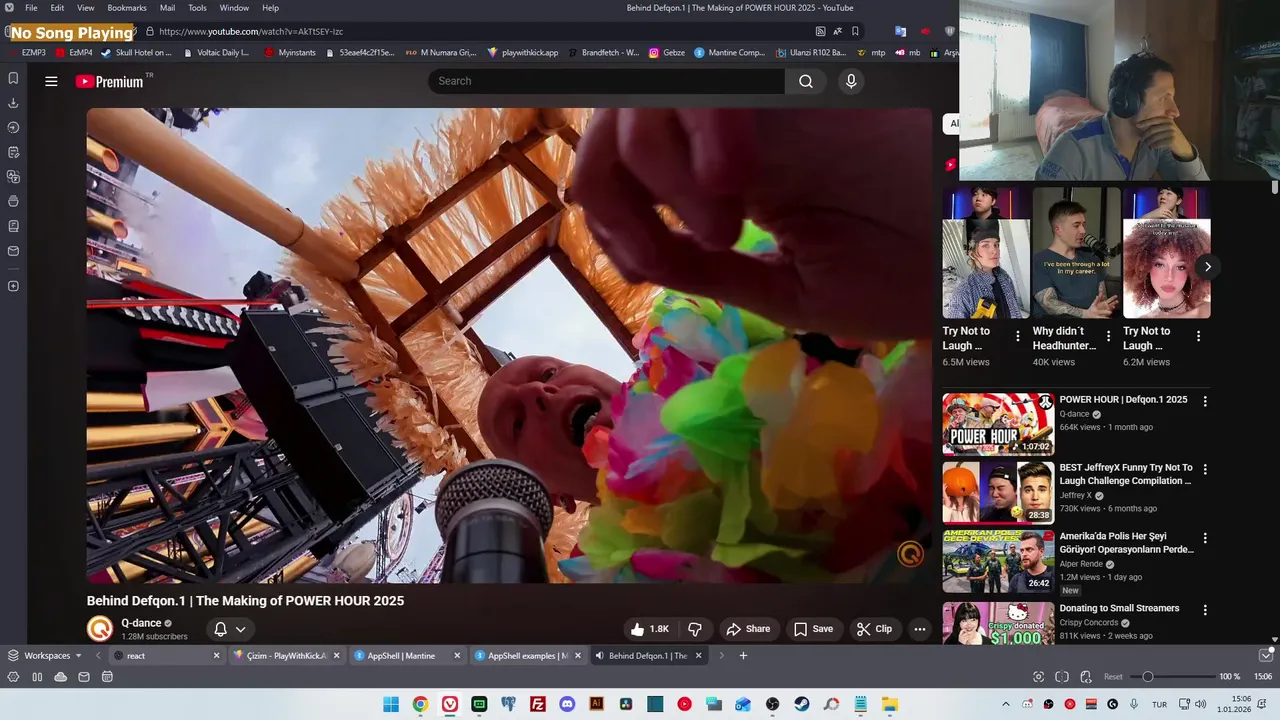Viewport: 1280px width, 720px height.
Task: Click the YouTube search input field
Action: pyautogui.click(x=607, y=81)
